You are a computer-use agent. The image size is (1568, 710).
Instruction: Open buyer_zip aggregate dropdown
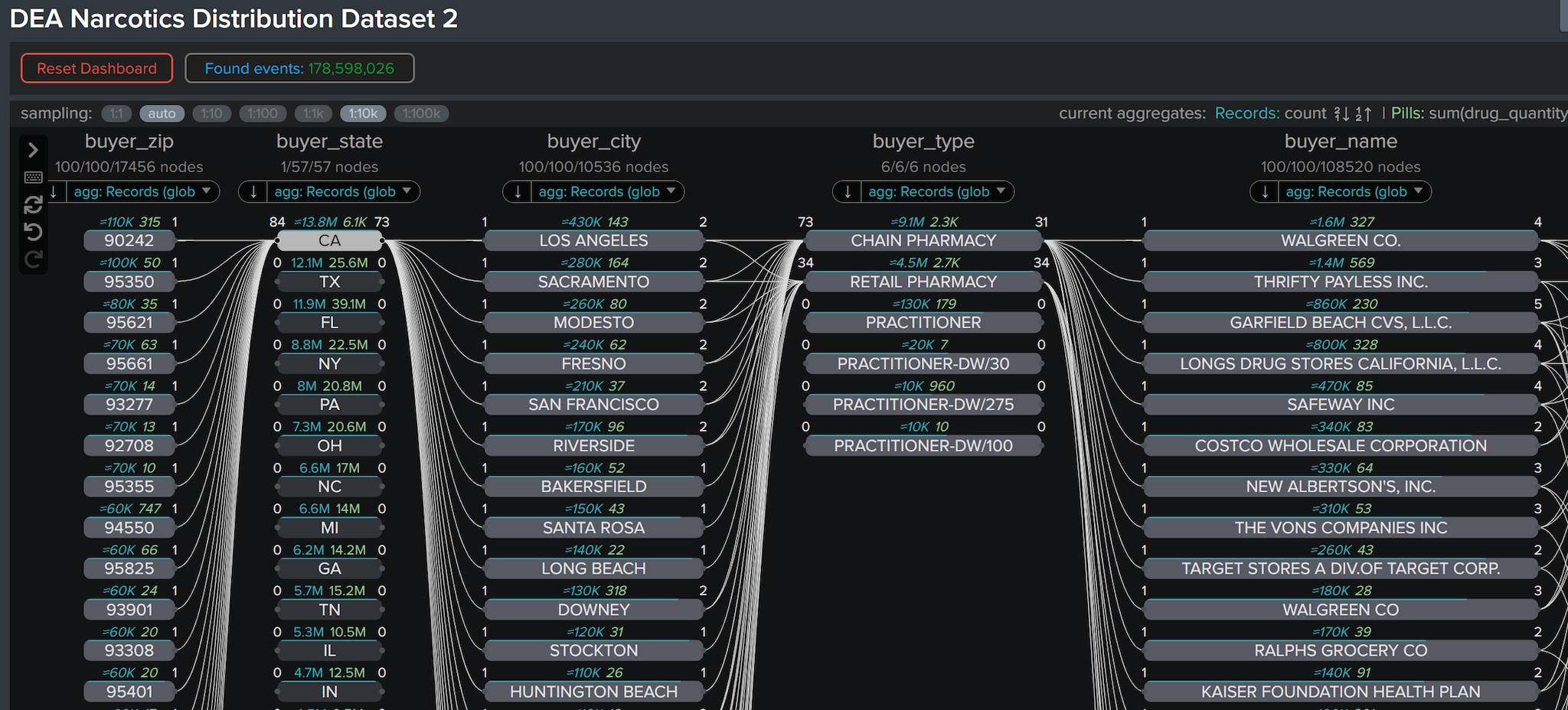[x=142, y=191]
